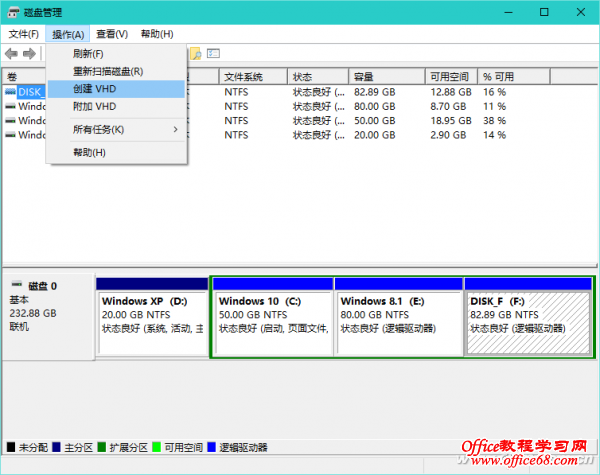Screen dimensions: 600x475
Task: Sort by the 卷 column header
Action: tap(25, 77)
